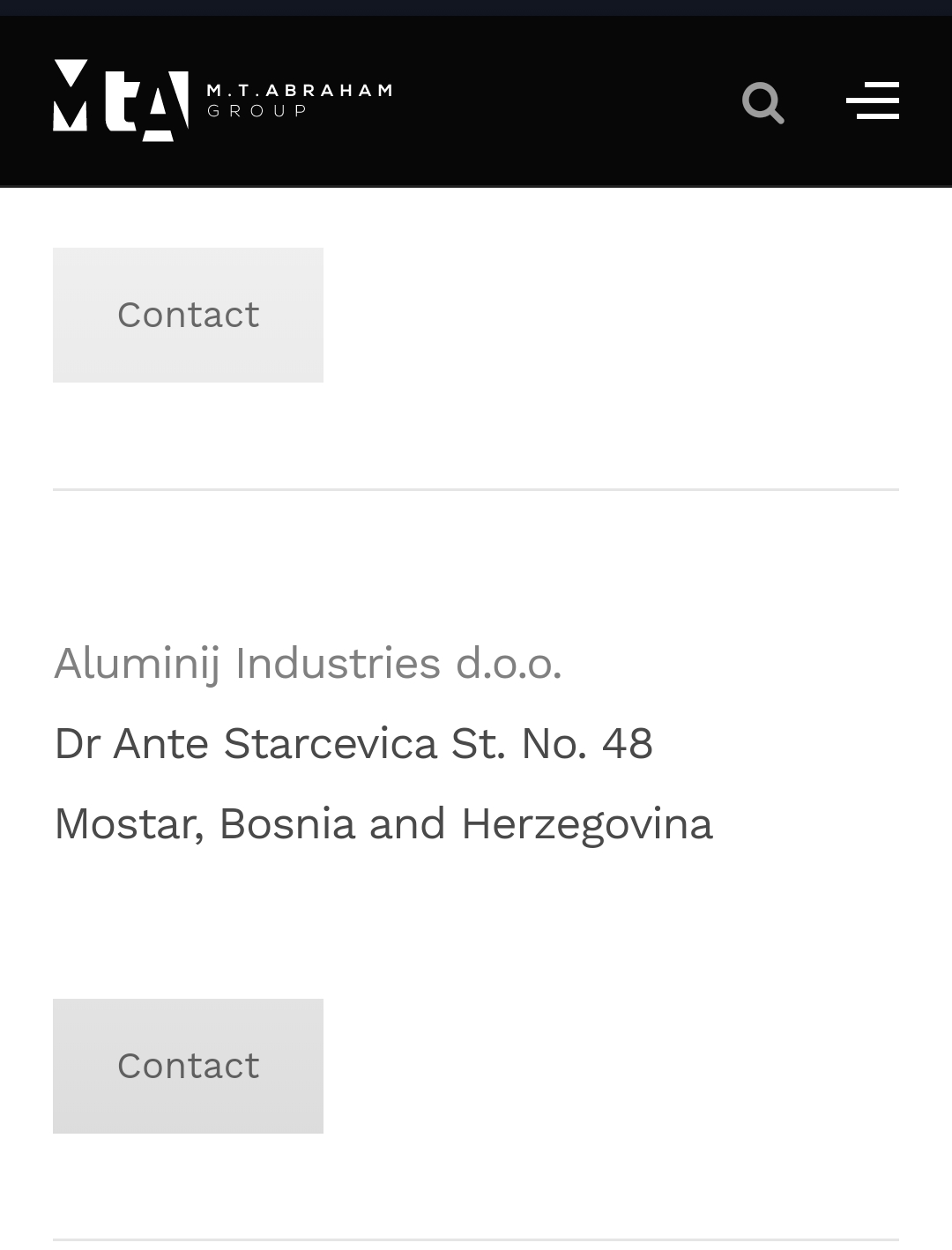952x1250 pixels.
Task: Click the divider line below the lower Contact button
Action: 476,1239
